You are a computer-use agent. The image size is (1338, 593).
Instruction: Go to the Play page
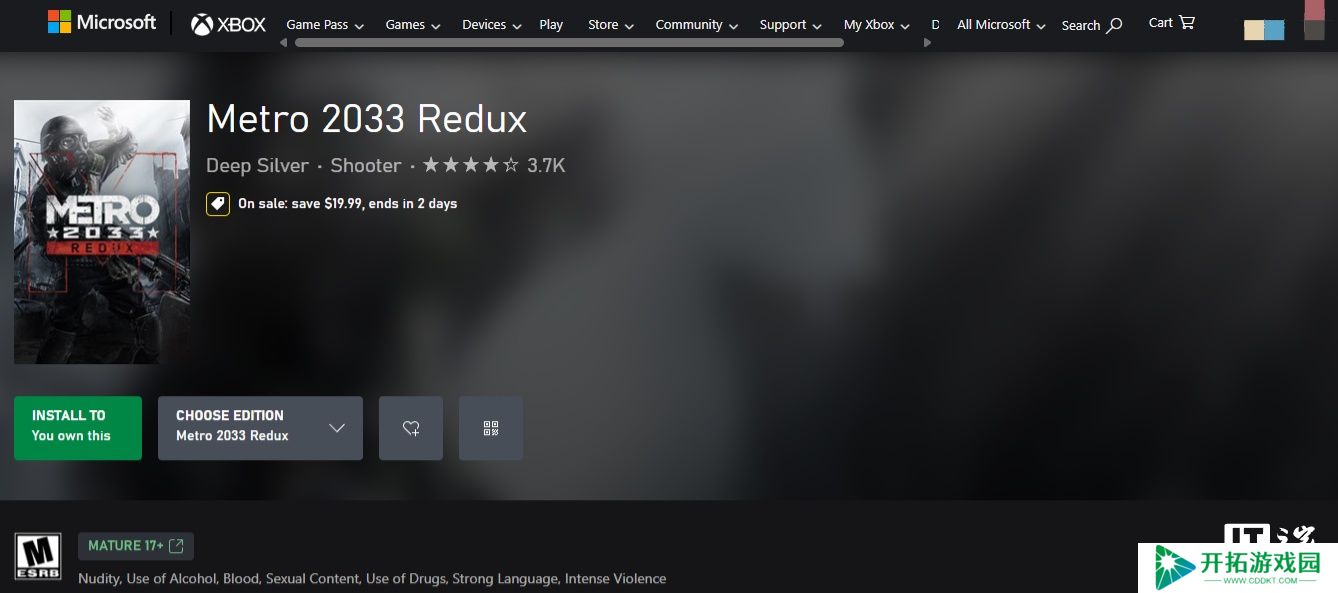[x=551, y=25]
